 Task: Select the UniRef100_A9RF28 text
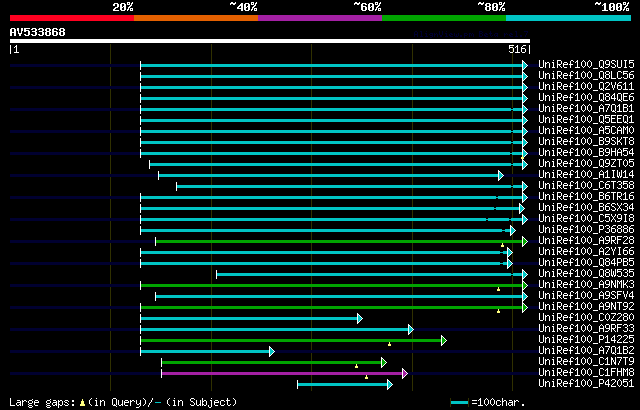[586, 241]
